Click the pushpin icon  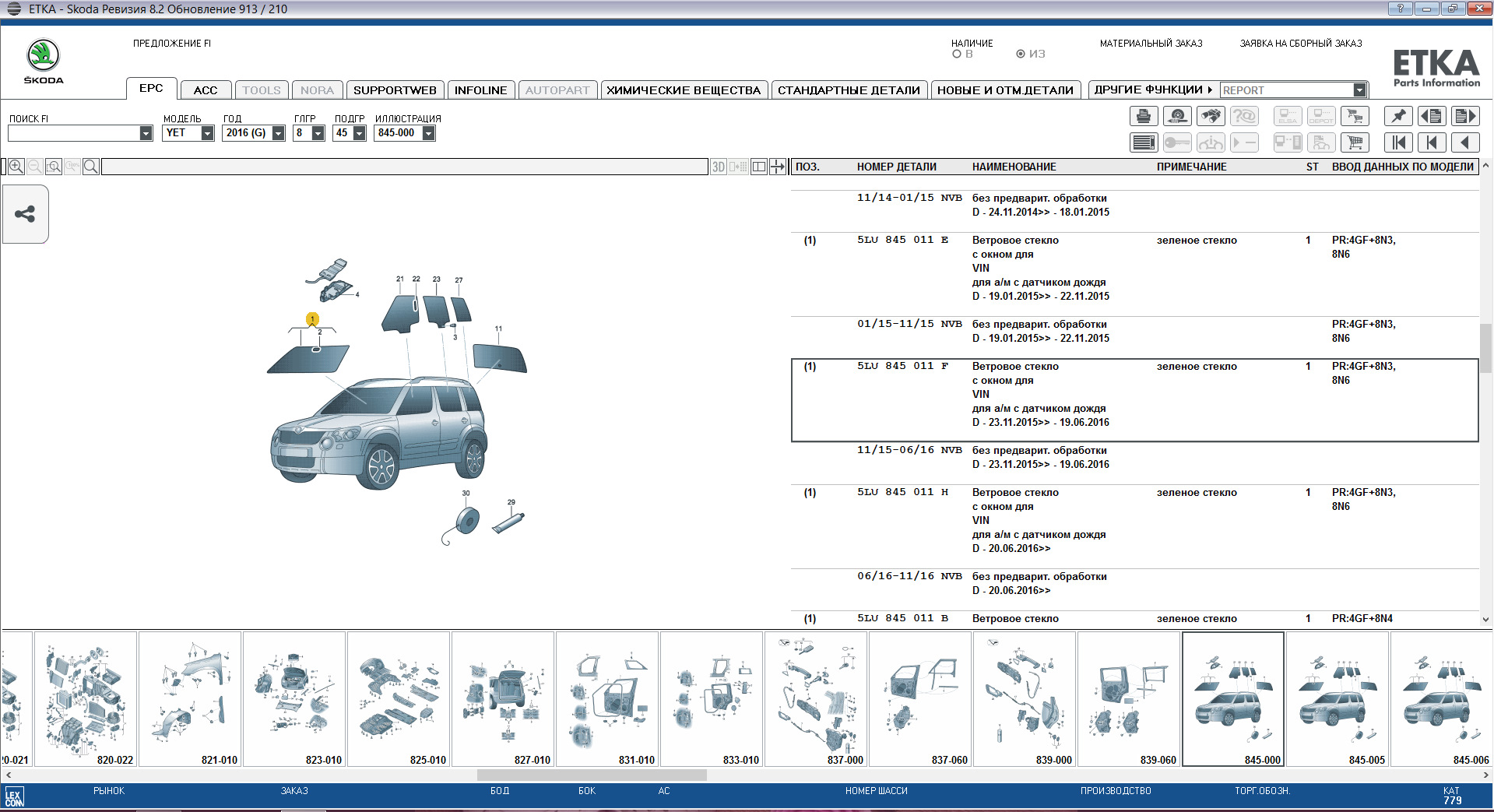(1398, 117)
